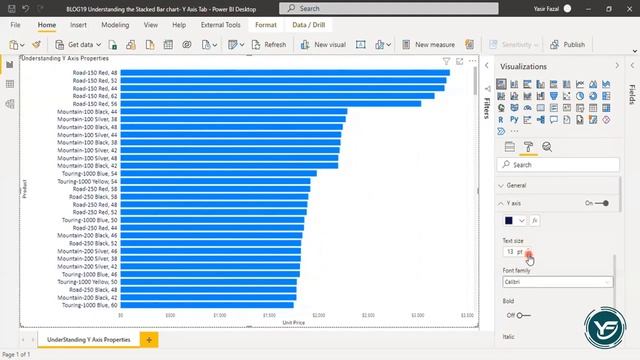640x360 pixels.
Task: Collapse the Visualizations pane chevron
Action: pyautogui.click(x=617, y=66)
